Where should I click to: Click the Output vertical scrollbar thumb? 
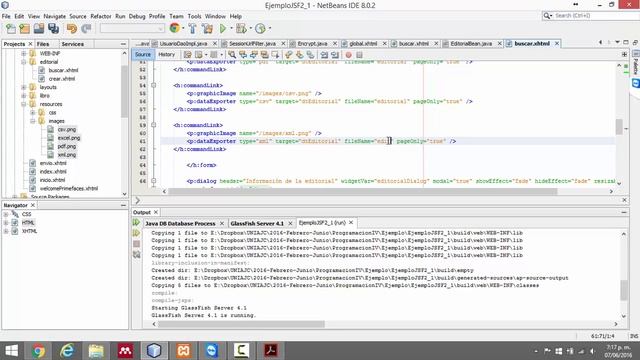point(624,290)
